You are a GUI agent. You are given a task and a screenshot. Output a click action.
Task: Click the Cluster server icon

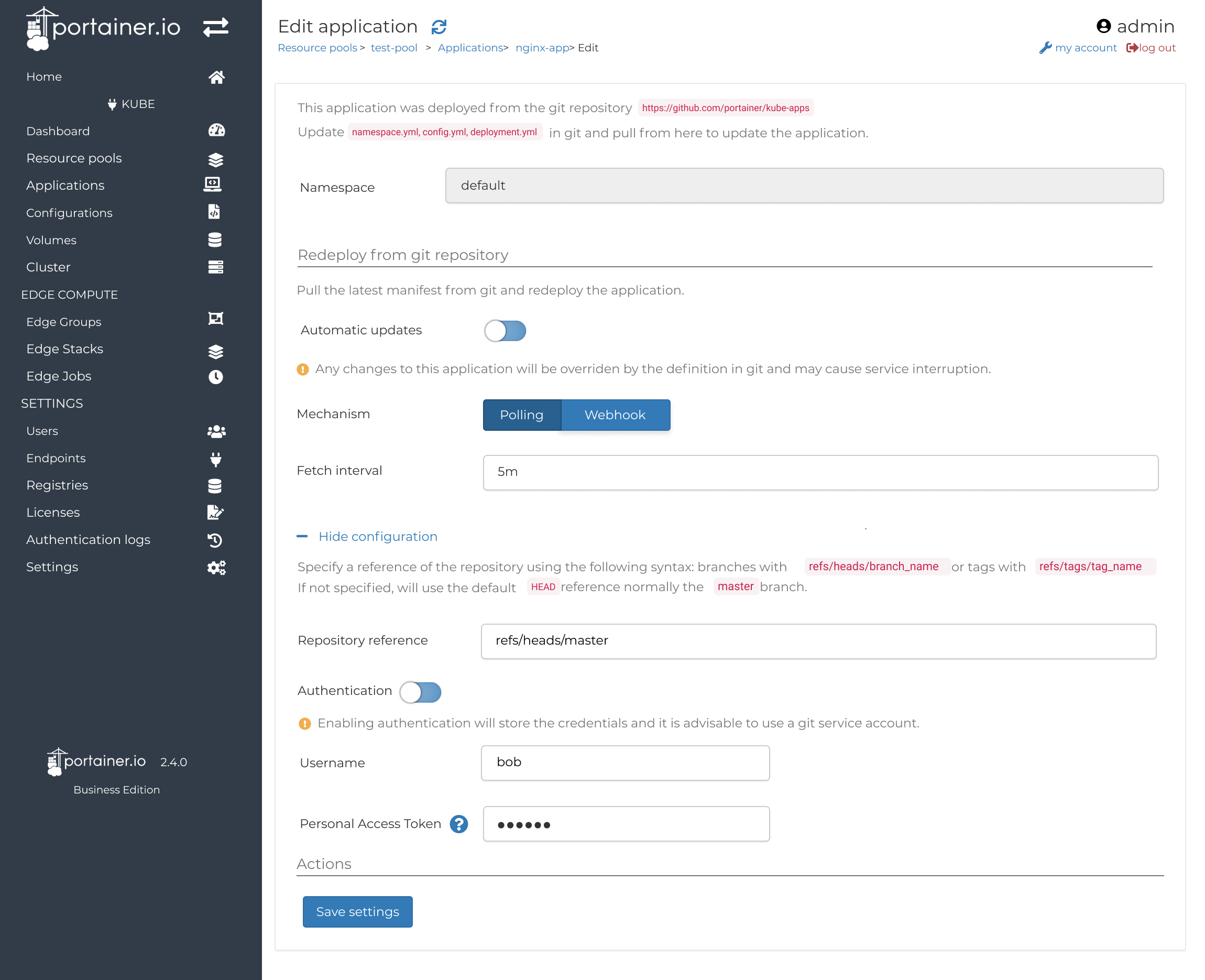[216, 267]
